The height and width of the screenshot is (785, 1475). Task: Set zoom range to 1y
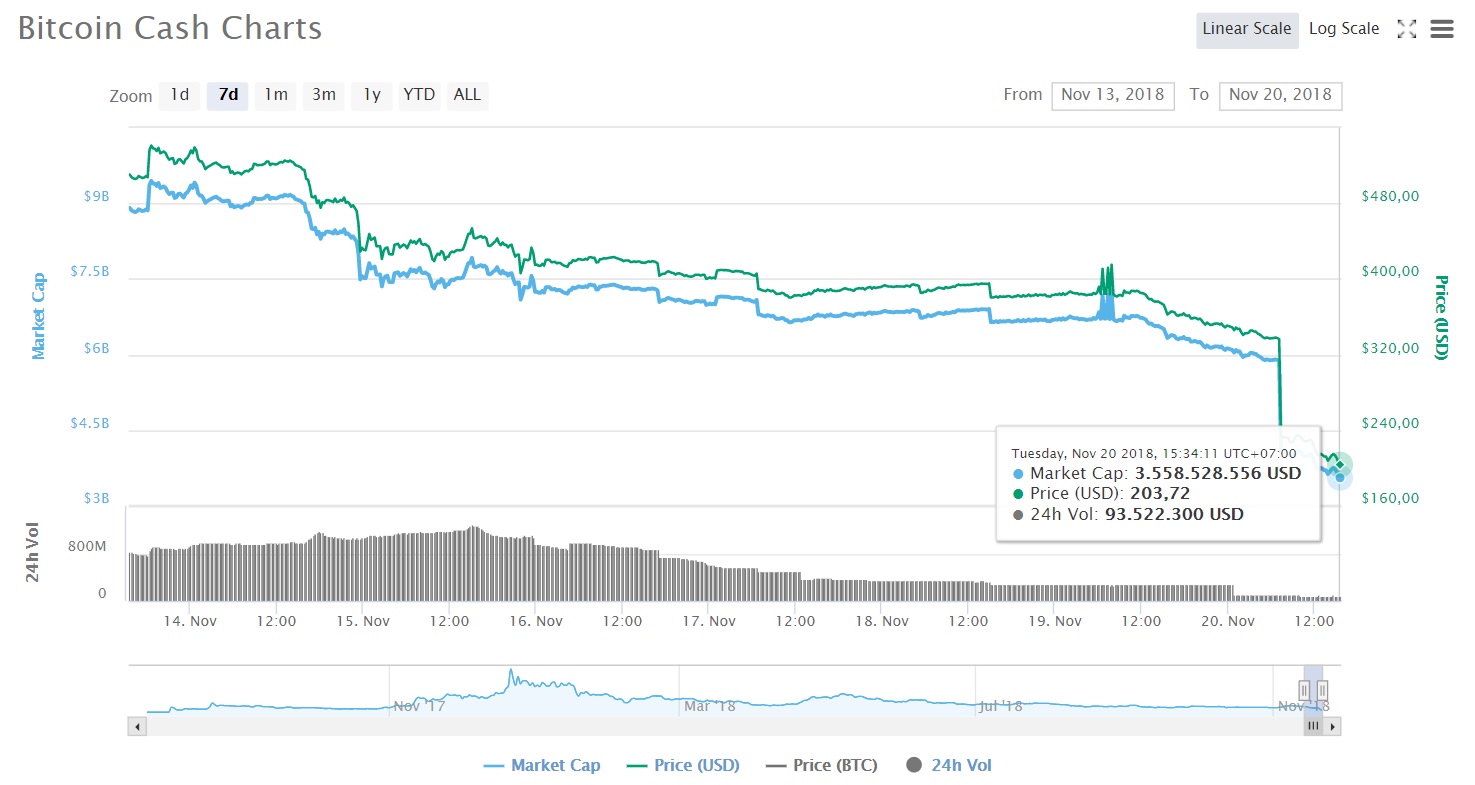point(371,95)
